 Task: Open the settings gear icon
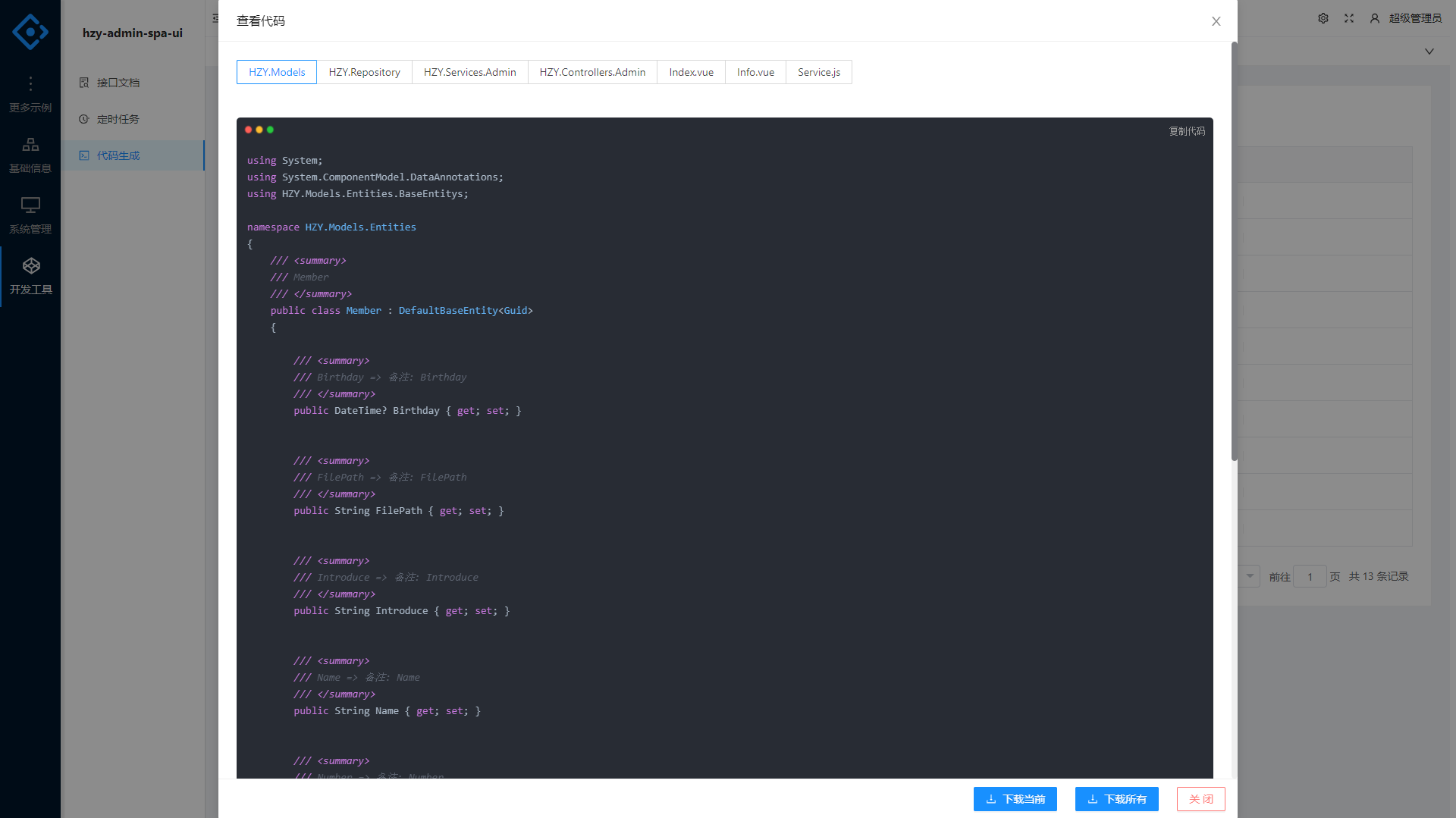(x=1323, y=18)
